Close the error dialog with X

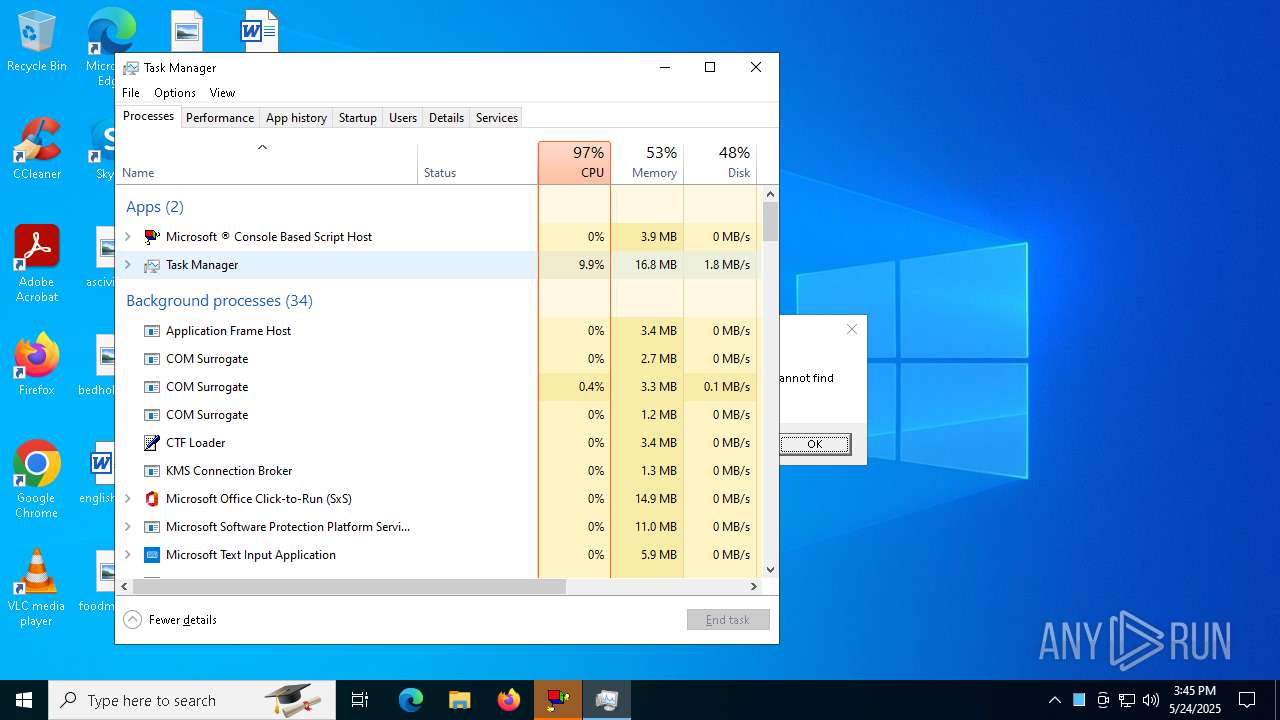852,329
